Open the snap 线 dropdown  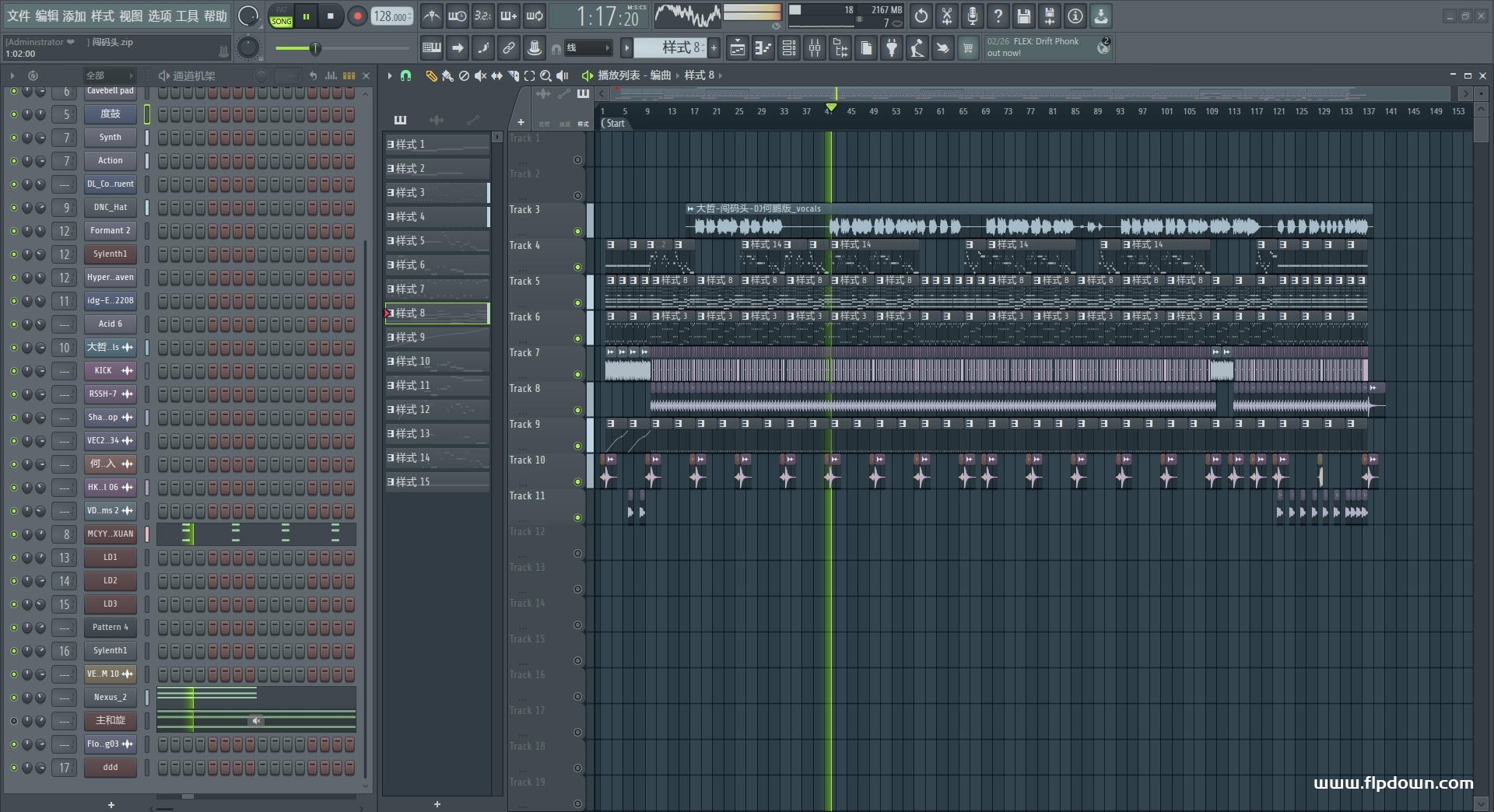tap(587, 48)
